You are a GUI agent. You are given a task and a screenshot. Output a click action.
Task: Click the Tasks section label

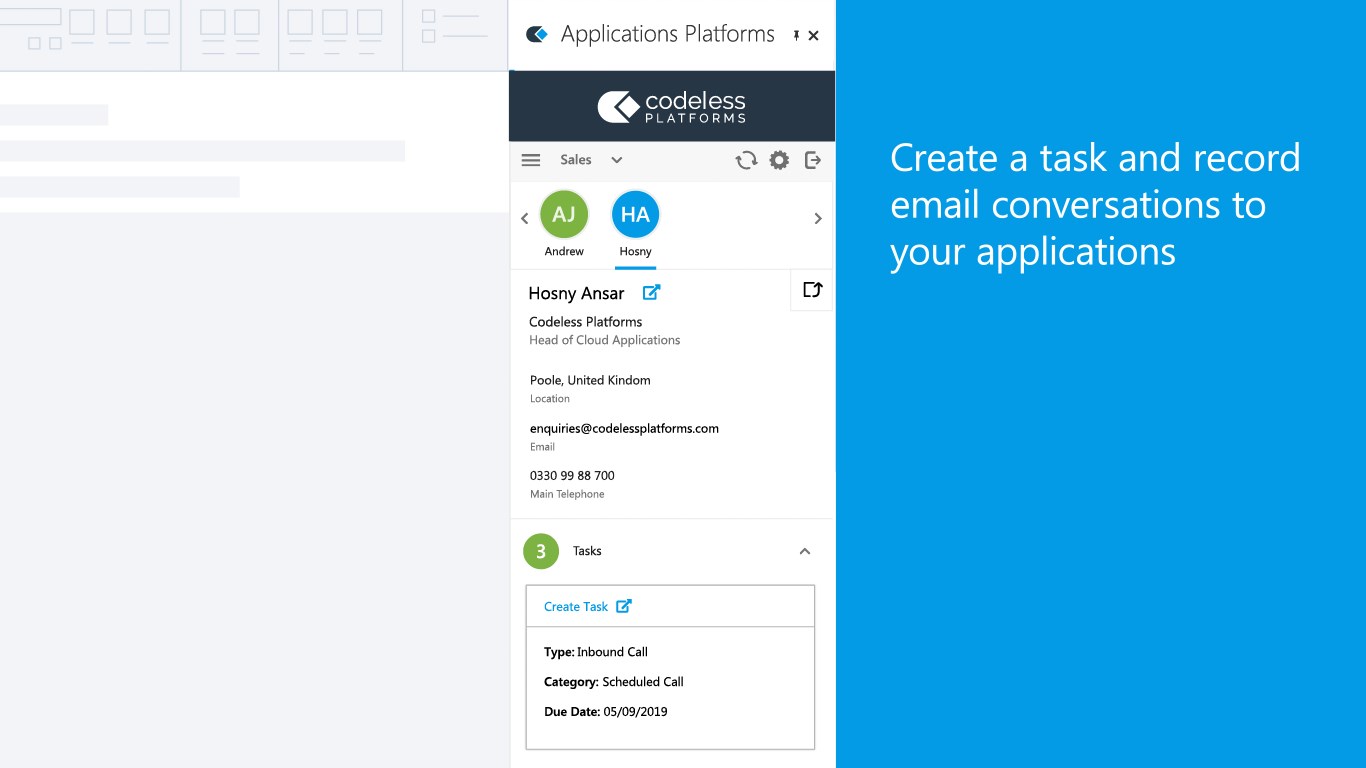pos(587,551)
